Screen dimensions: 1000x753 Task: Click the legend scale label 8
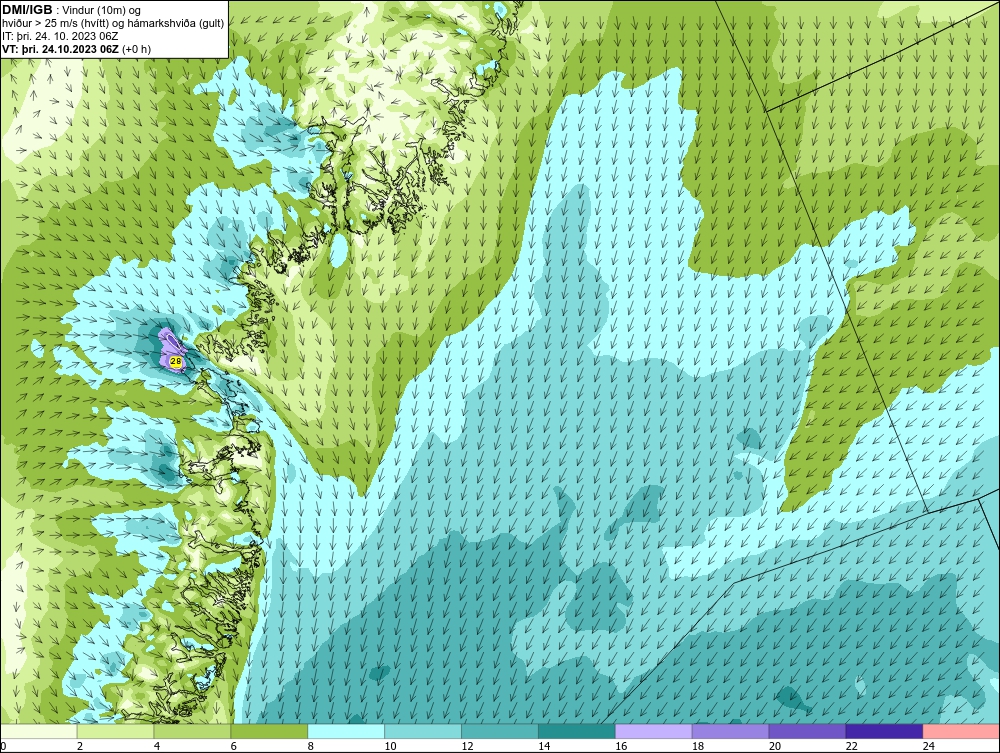[311, 746]
